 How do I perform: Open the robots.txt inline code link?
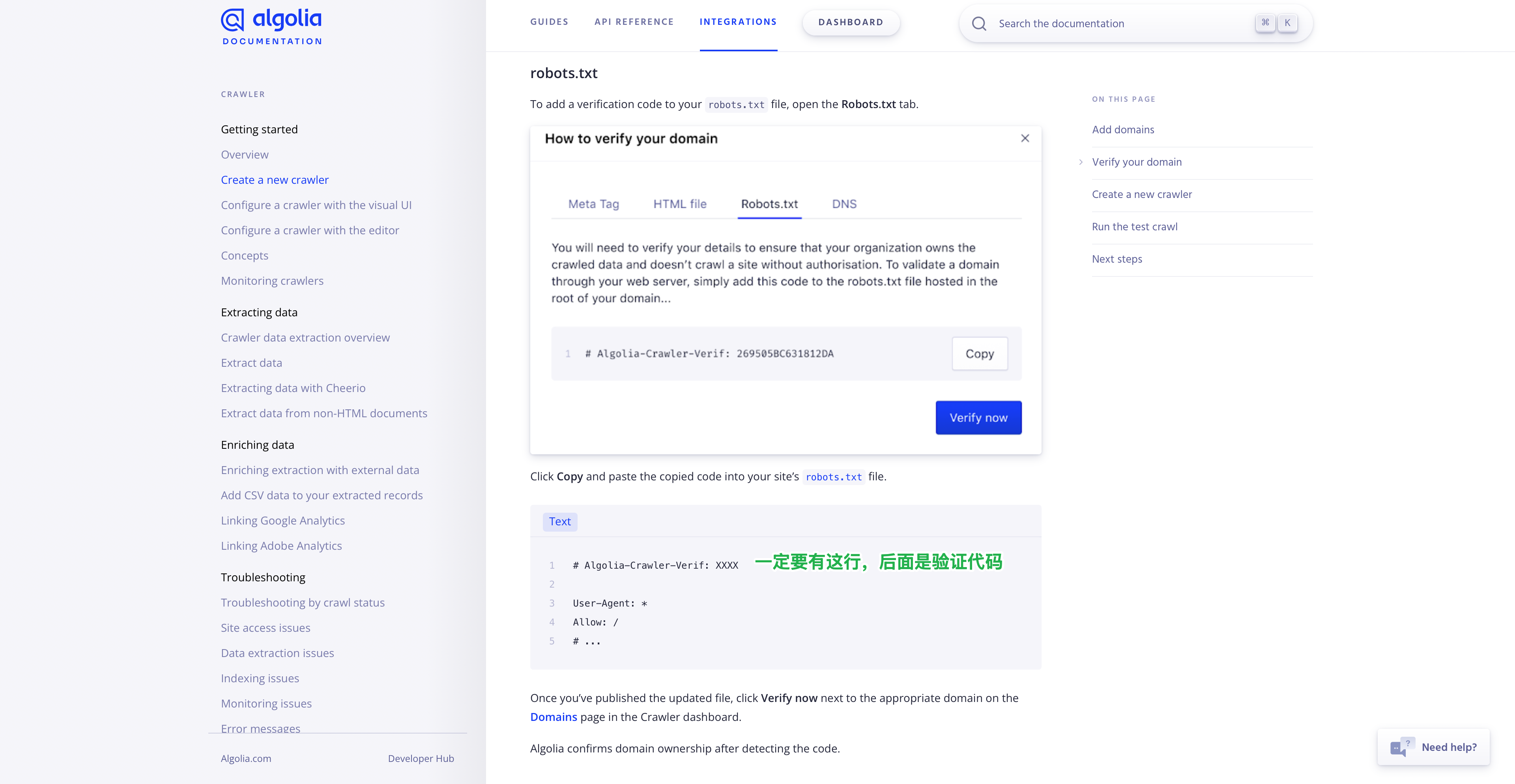(x=833, y=477)
